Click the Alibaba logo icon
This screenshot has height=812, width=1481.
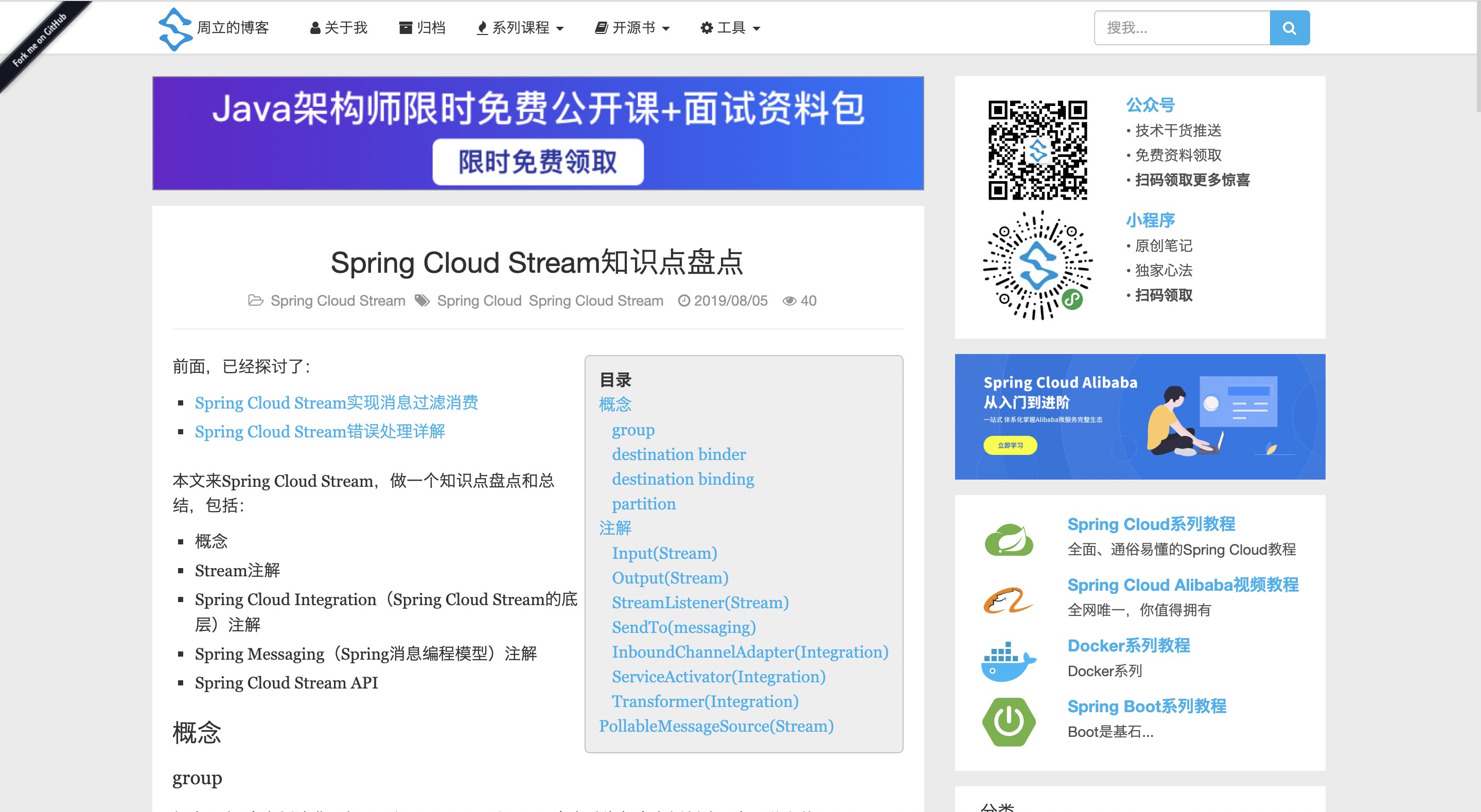(x=1009, y=601)
